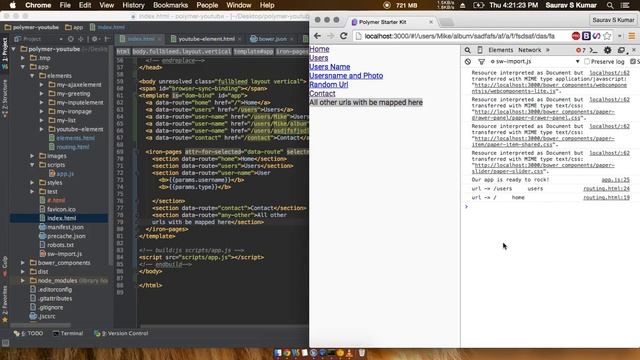This screenshot has height=360, width=640.
Task: Open Bookmarks menu in menu bar
Action: click(x=170, y=5)
